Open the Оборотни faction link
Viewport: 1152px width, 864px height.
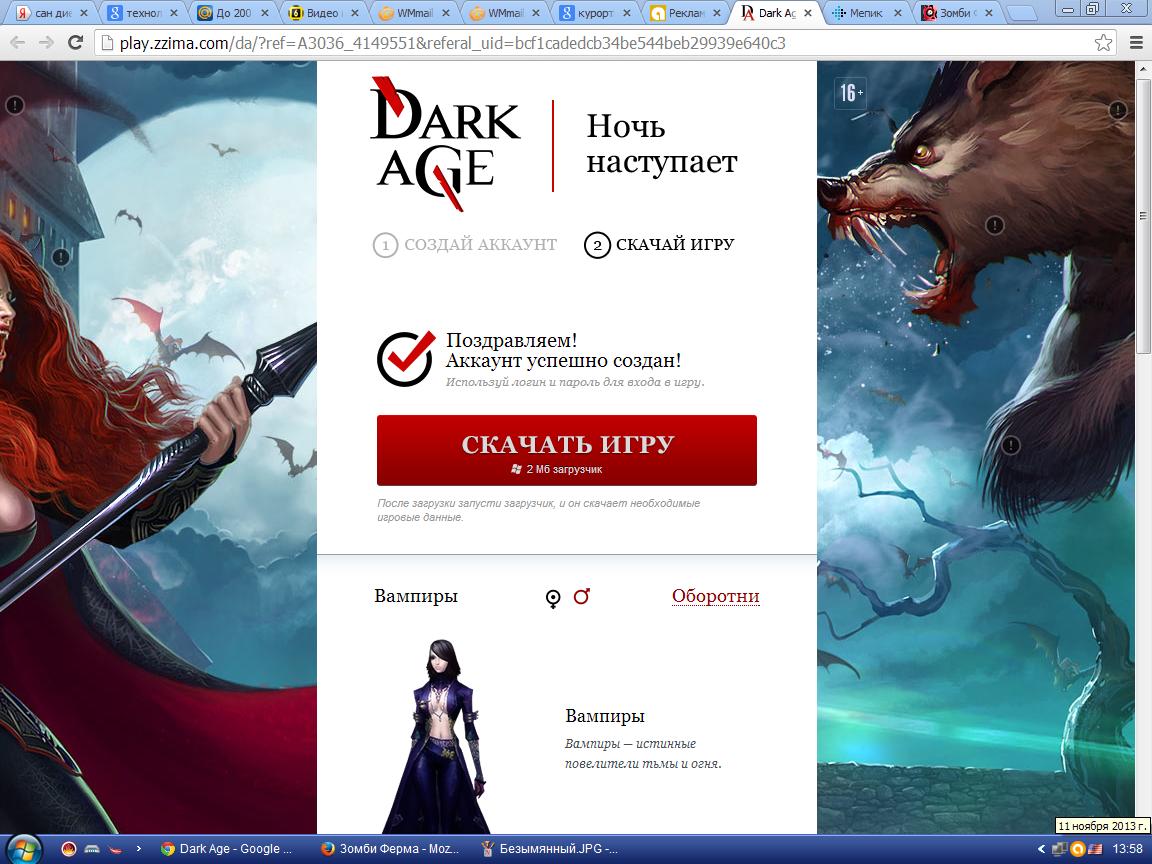point(716,596)
